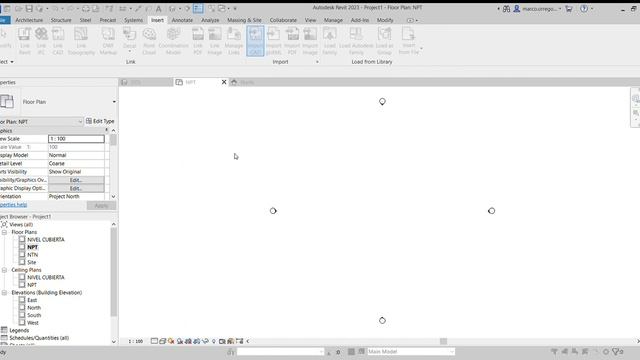Viewport: 640px width, 360px height.
Task: Click the highlighted Import CAD tool
Action: (x=256, y=41)
